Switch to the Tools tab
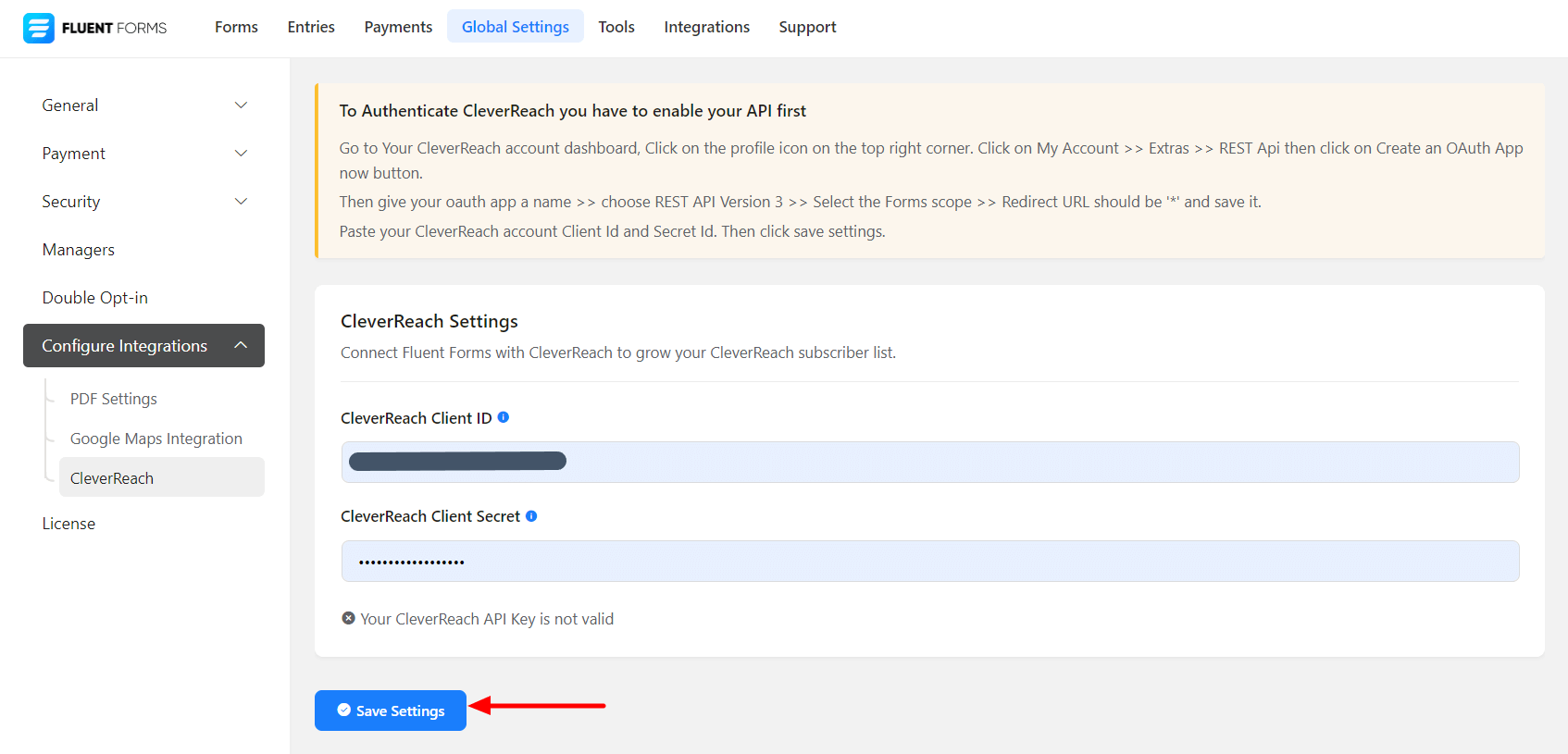Image resolution: width=1568 pixels, height=754 pixels. point(616,27)
